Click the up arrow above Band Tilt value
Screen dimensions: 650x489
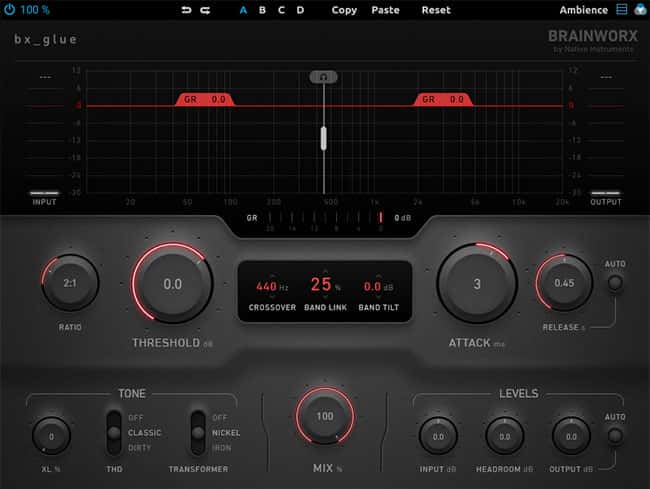pos(378,275)
